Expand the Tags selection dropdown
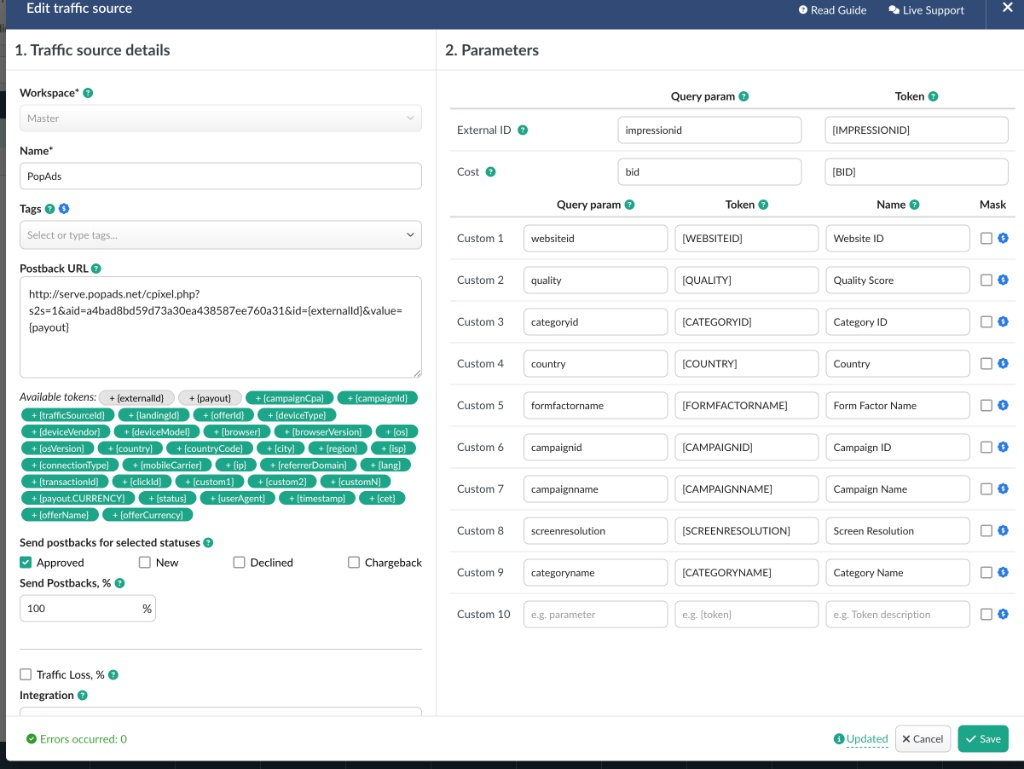 (220, 235)
